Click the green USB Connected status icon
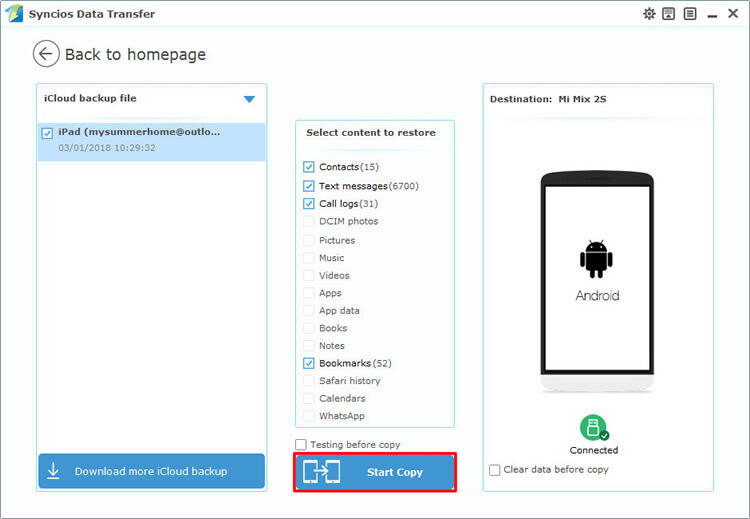This screenshot has height=519, width=750. click(594, 427)
